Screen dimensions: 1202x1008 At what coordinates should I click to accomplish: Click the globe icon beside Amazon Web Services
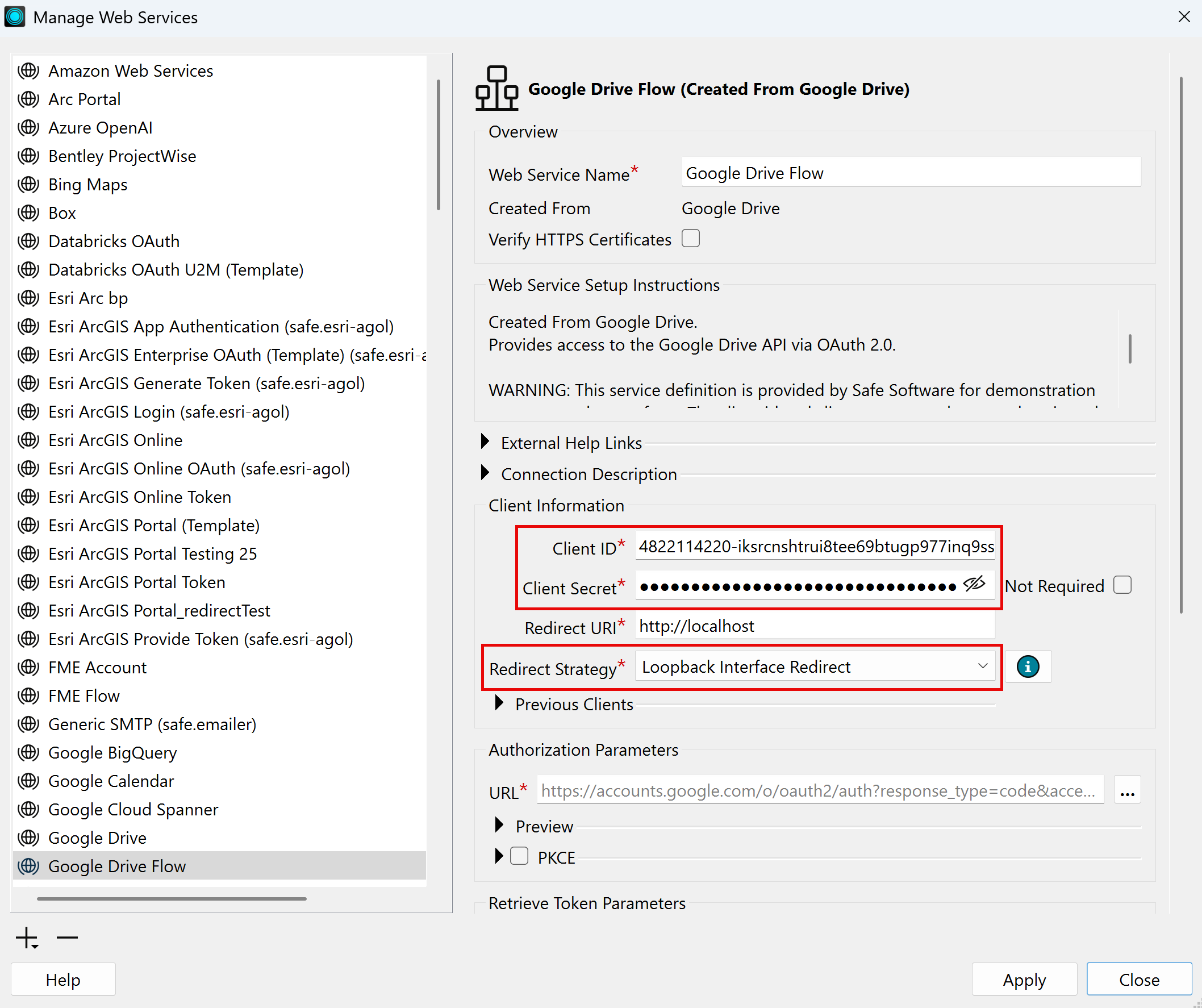point(28,71)
